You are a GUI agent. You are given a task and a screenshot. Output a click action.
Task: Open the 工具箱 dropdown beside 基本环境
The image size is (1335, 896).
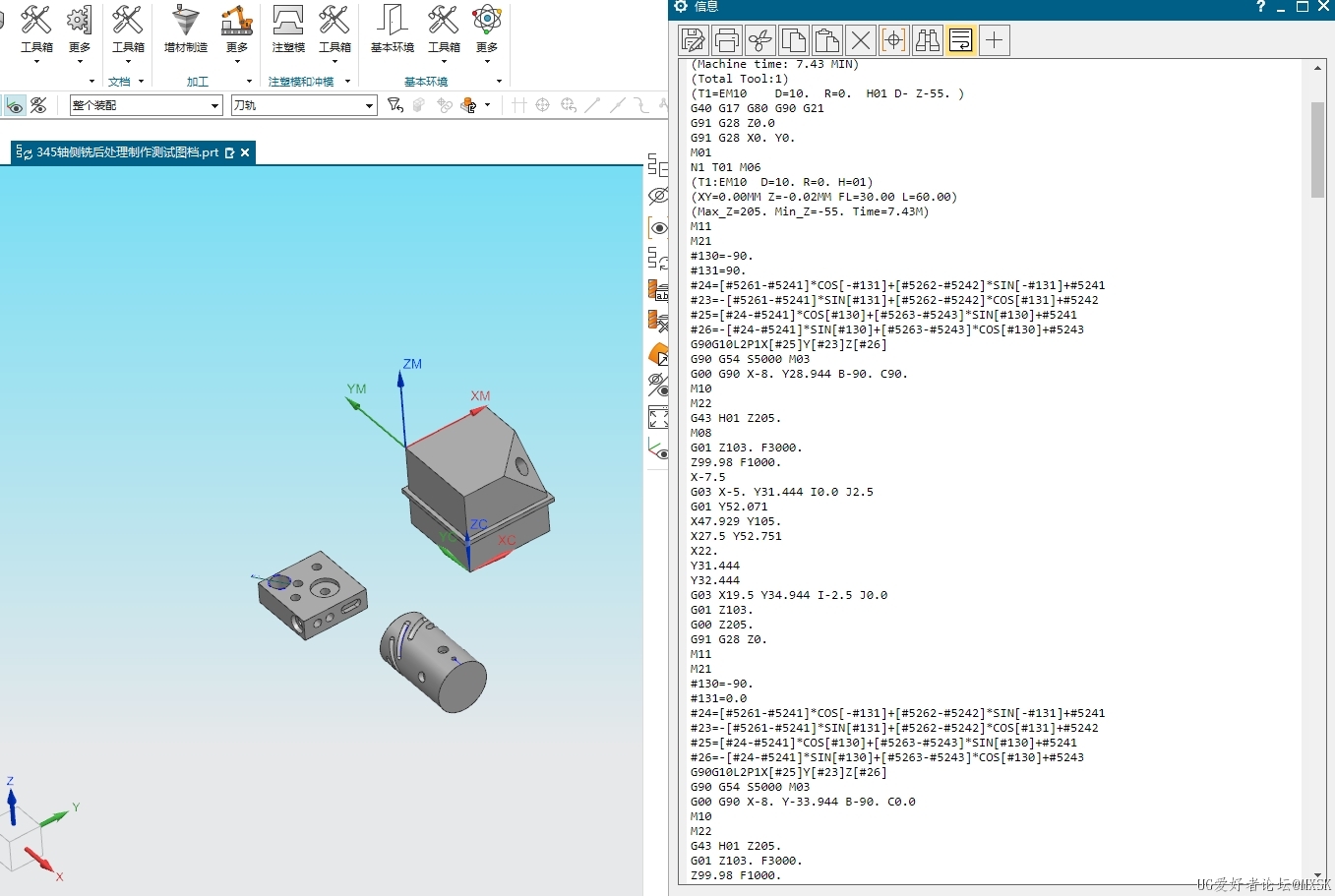click(x=444, y=34)
